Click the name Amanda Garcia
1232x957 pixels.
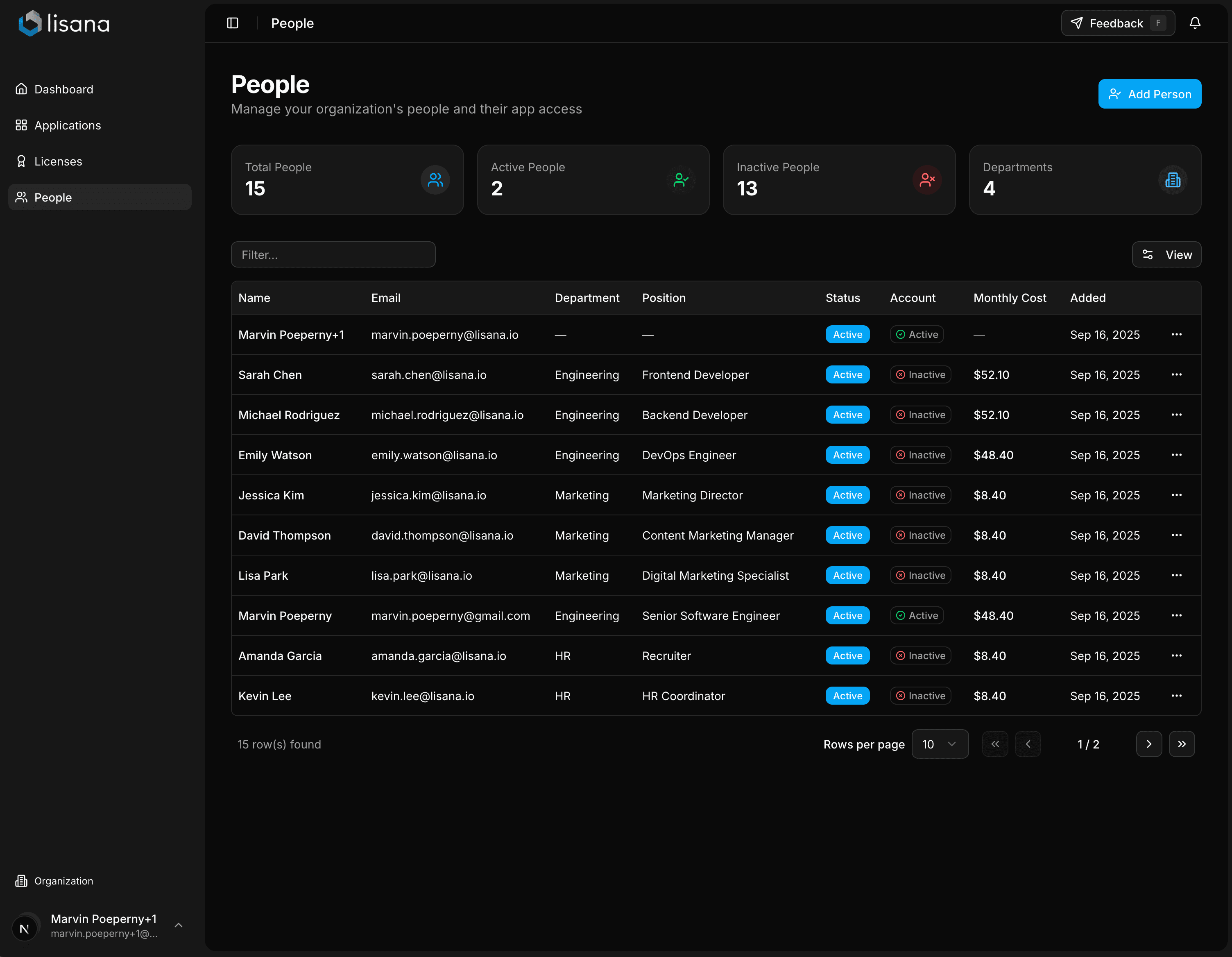(x=280, y=655)
